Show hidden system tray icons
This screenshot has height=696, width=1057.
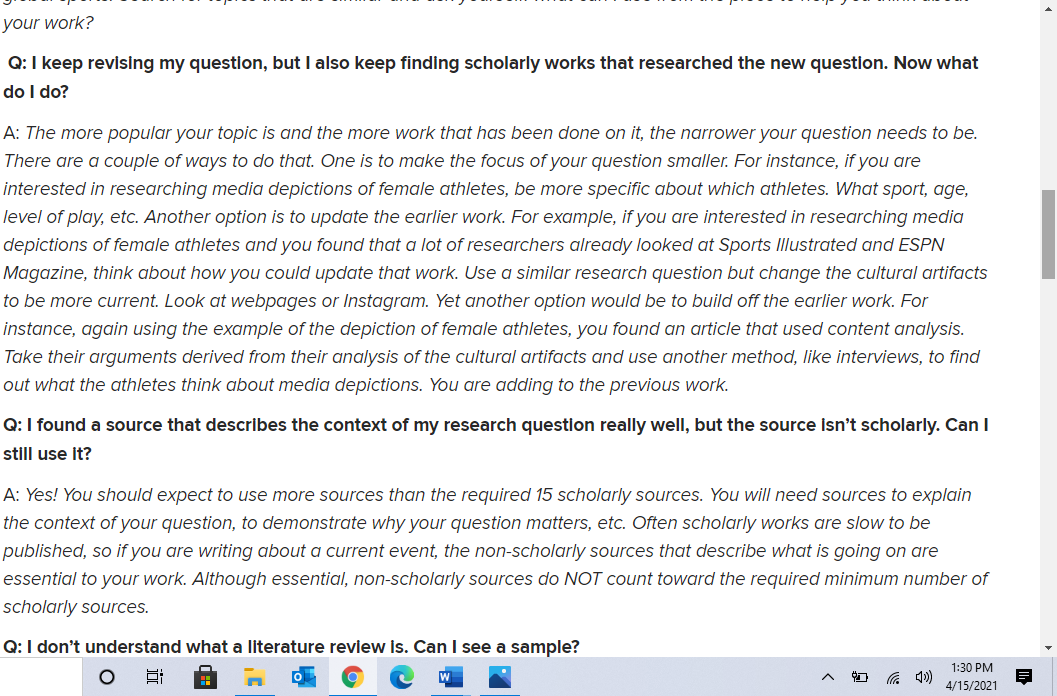click(x=827, y=677)
